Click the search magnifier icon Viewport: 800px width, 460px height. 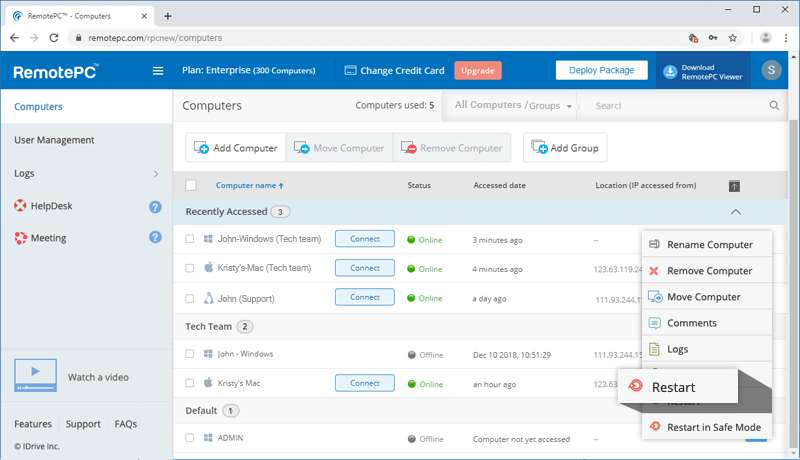(774, 106)
